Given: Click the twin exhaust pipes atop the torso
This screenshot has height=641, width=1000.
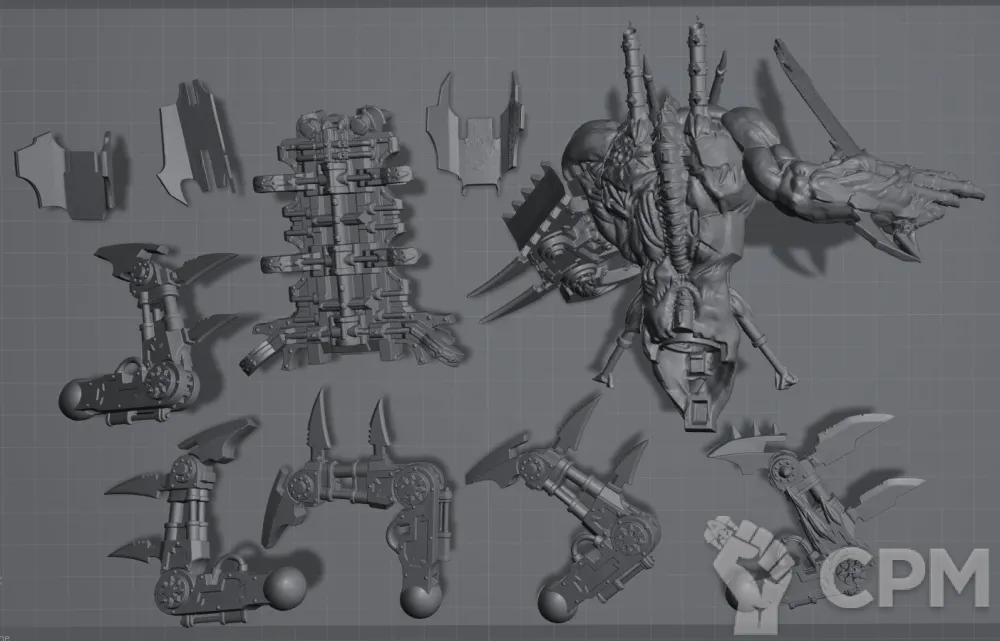Looking at the screenshot, I should [x=665, y=80].
